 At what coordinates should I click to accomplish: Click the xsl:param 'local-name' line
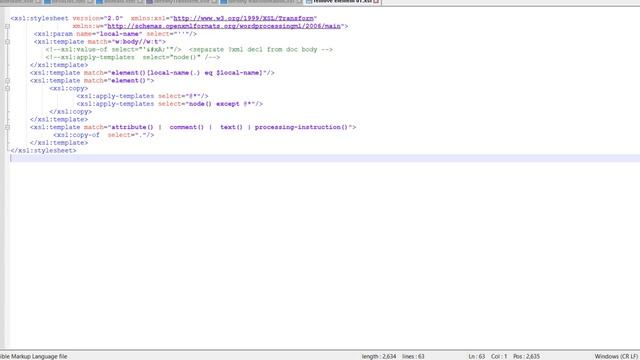[116, 34]
